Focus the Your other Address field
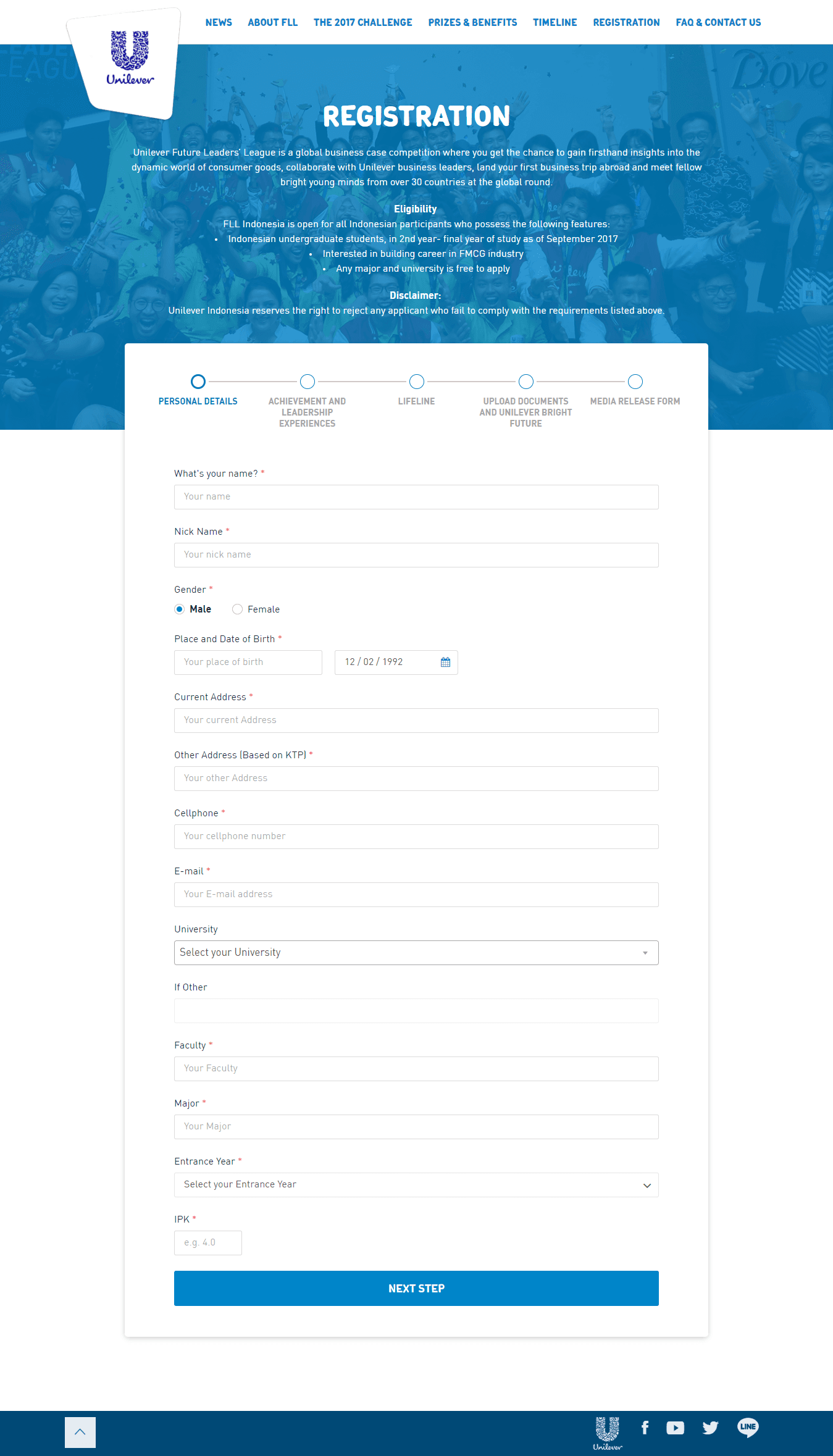833x1456 pixels. point(416,779)
